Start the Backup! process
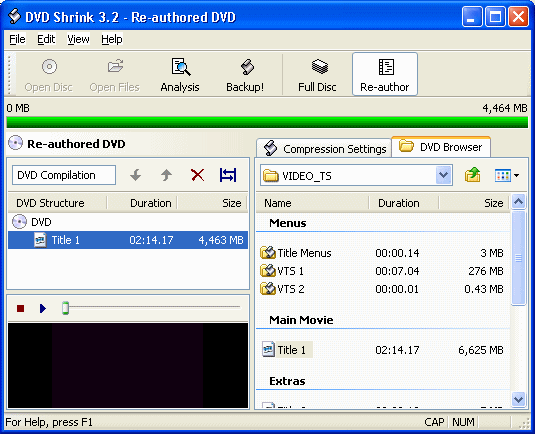The height and width of the screenshot is (434, 535). click(x=245, y=75)
